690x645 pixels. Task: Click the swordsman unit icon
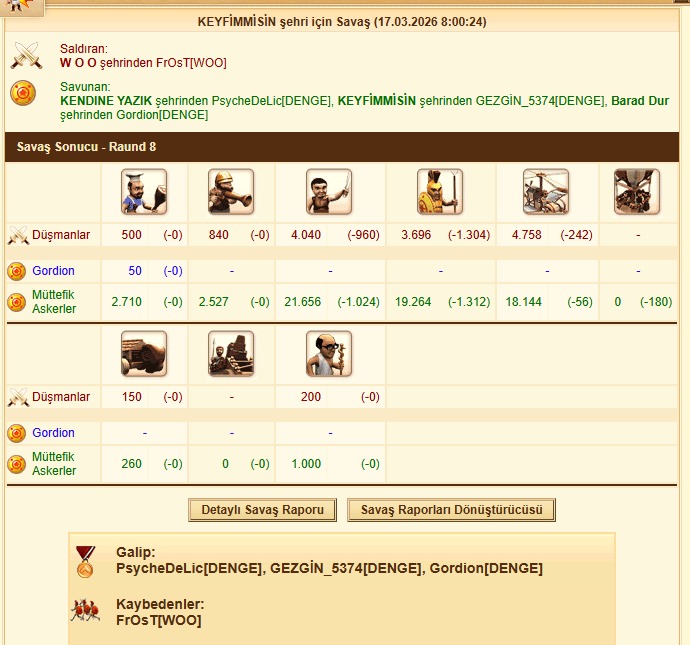point(329,192)
